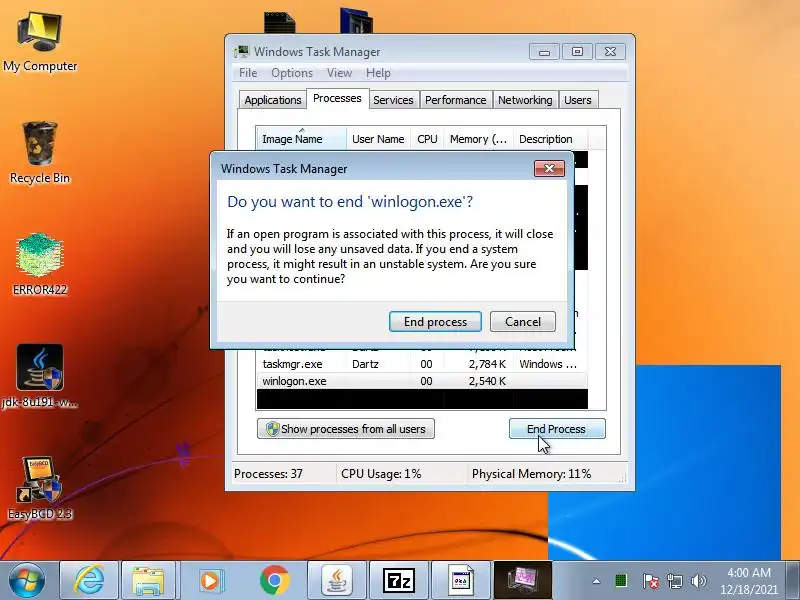Sort by Description column header
Image resolution: width=800 pixels, height=600 pixels.
coord(551,139)
